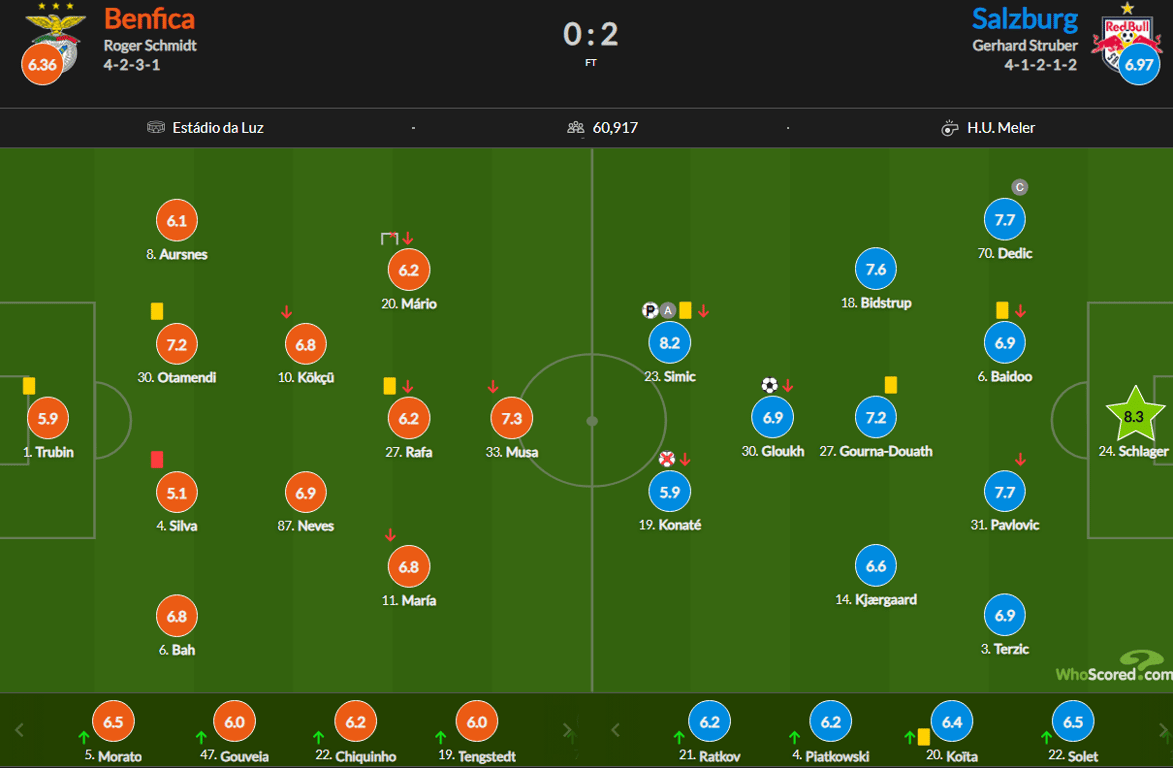Viewport: 1173px width, 768px height.
Task: Click the Benfica club crest
Action: coord(56,30)
